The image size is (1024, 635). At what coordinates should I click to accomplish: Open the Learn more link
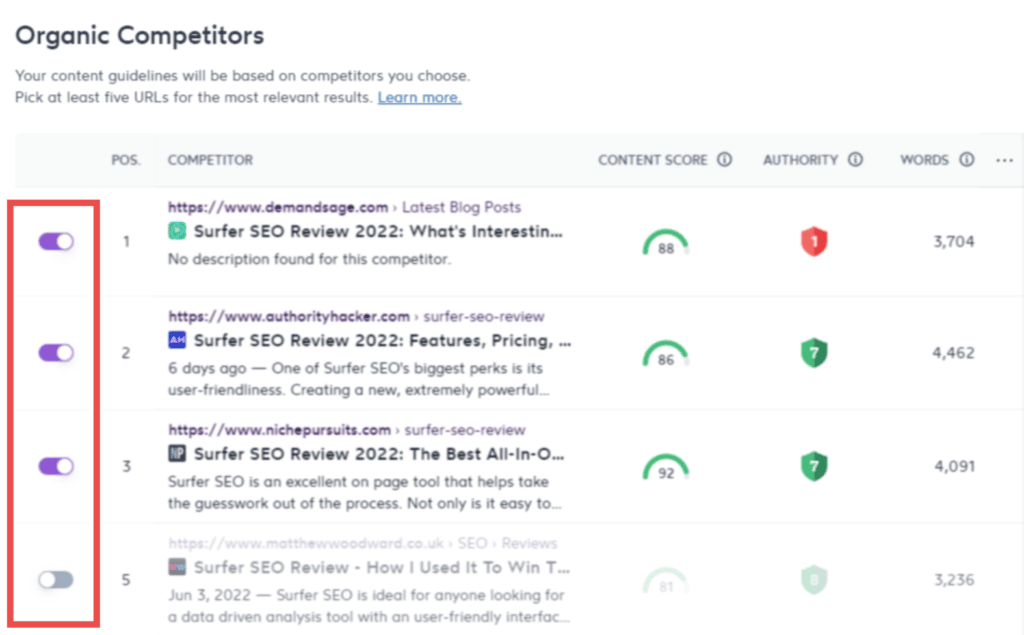click(x=419, y=97)
